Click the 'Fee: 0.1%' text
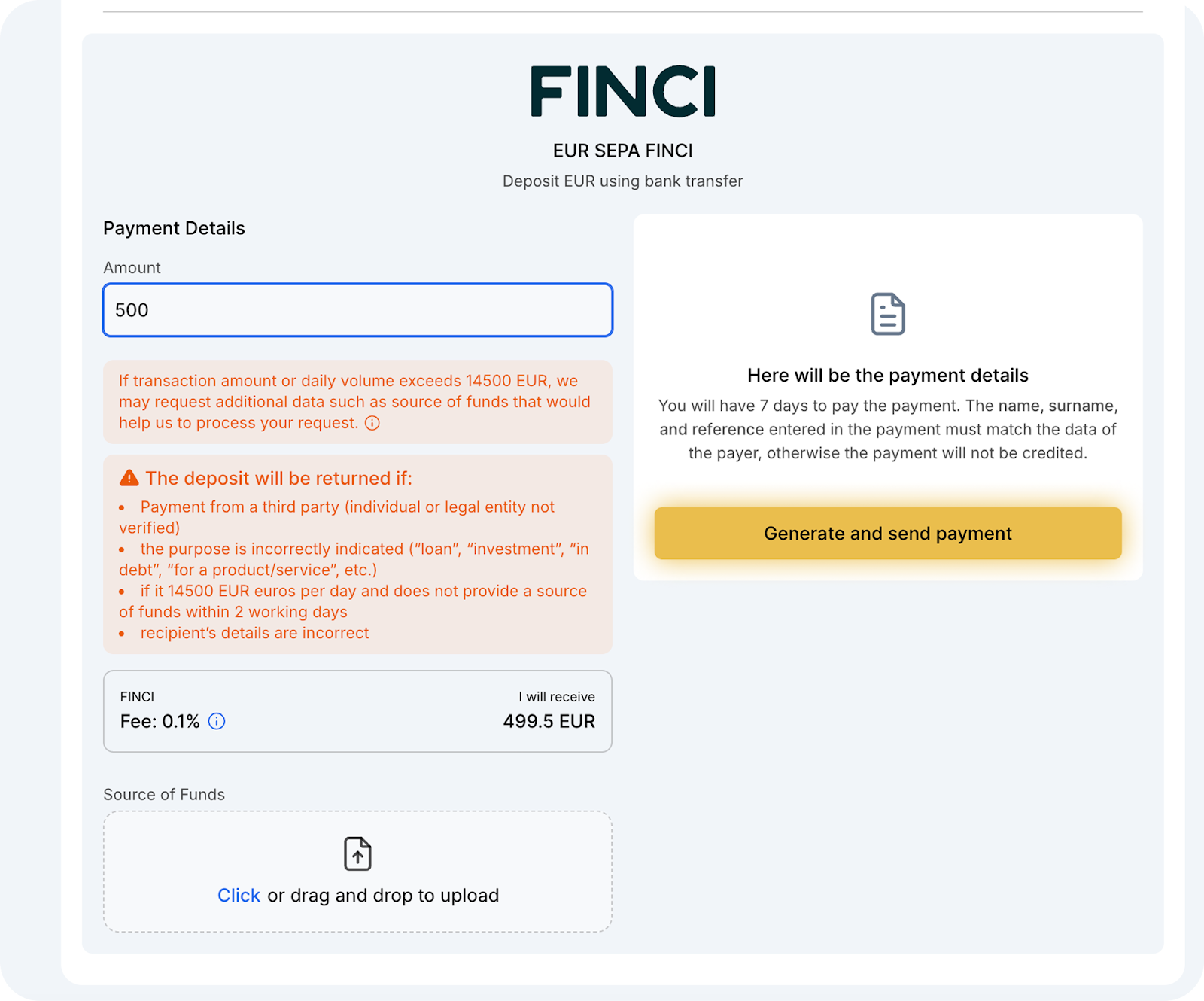Viewport: 1204px width, 1001px height. click(x=160, y=721)
